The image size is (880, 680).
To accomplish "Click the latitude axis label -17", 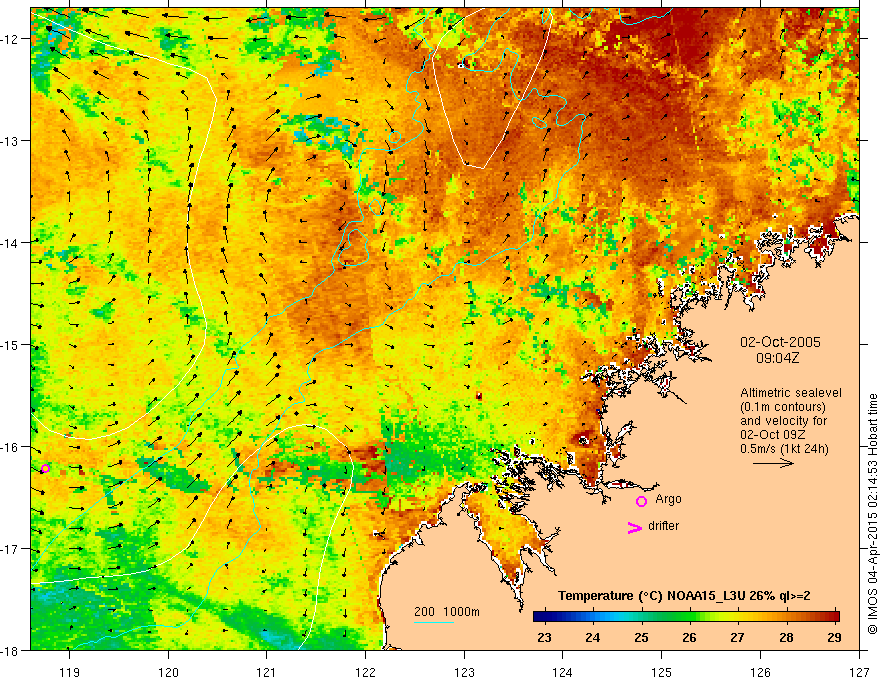I will pyautogui.click(x=11, y=549).
